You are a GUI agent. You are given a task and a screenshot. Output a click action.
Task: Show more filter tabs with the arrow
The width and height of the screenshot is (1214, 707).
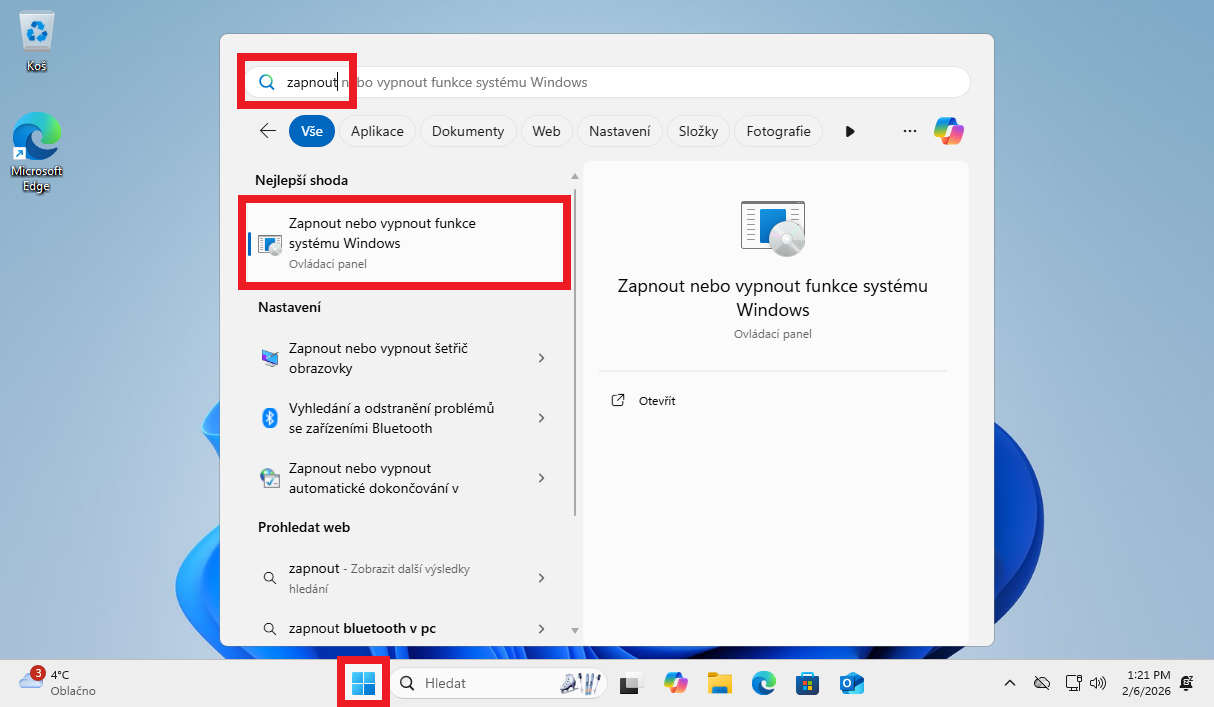tap(849, 130)
